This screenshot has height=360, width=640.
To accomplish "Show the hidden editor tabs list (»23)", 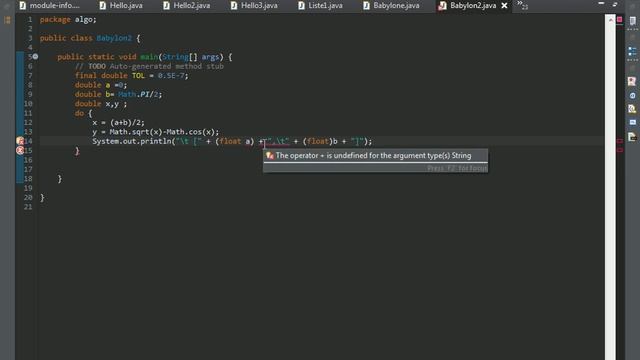I will 522,5.
